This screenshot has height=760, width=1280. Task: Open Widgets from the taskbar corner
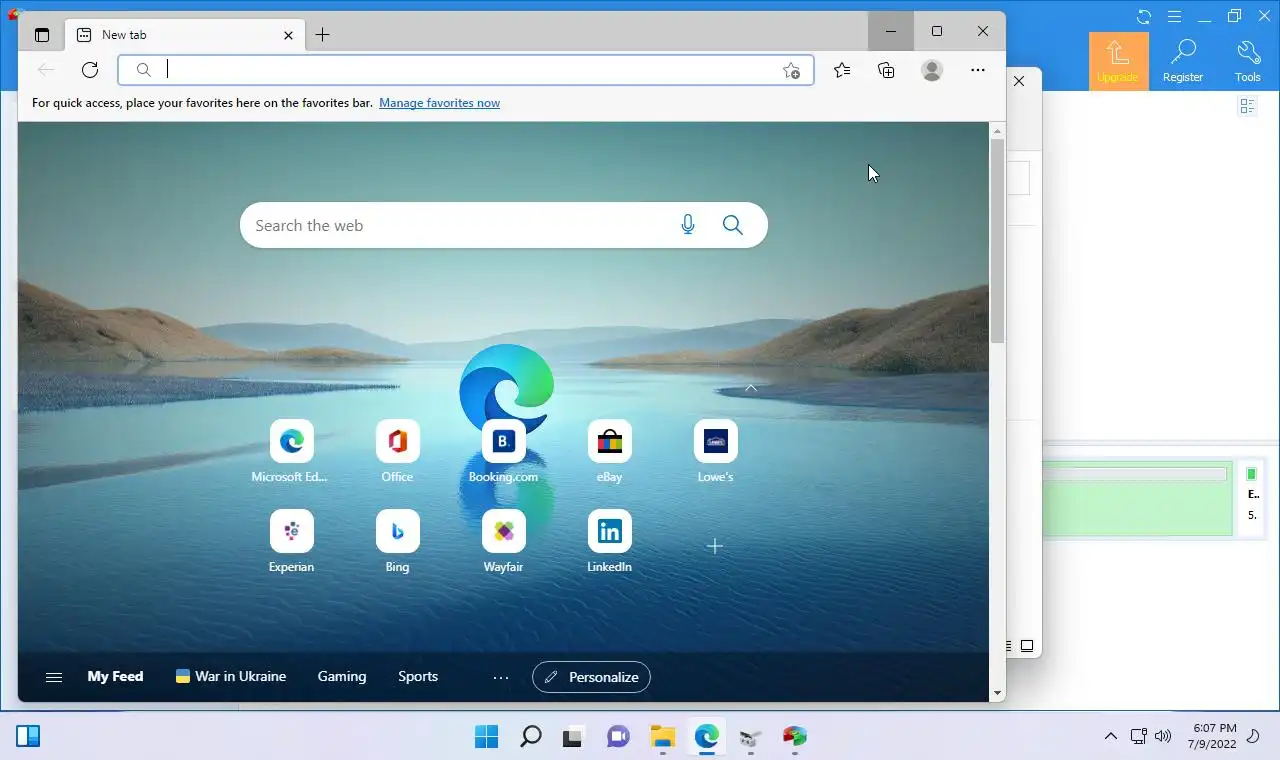click(28, 737)
